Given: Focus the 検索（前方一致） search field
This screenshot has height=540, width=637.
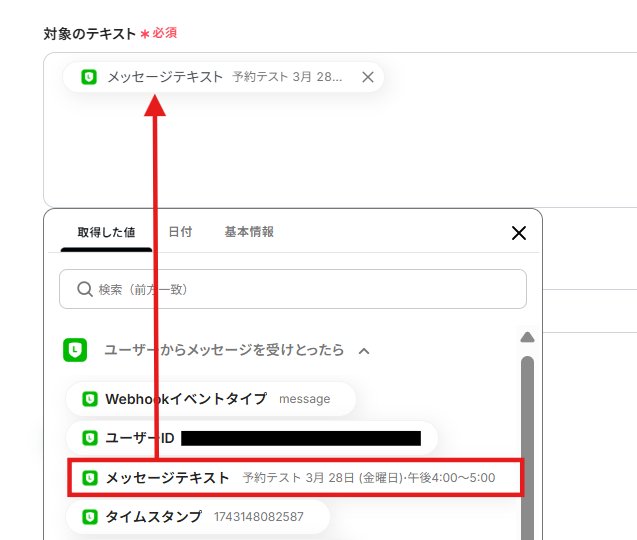Looking at the screenshot, I should click(293, 289).
